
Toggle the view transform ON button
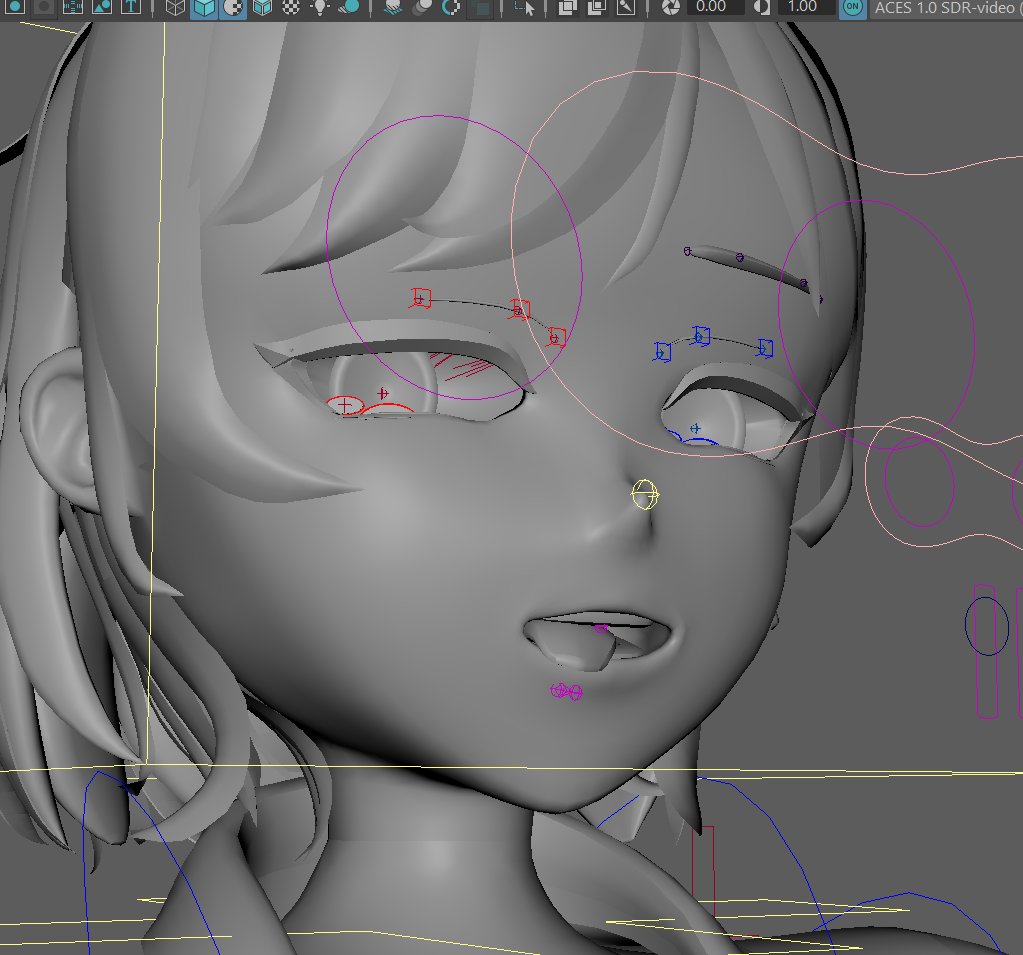[x=852, y=7]
